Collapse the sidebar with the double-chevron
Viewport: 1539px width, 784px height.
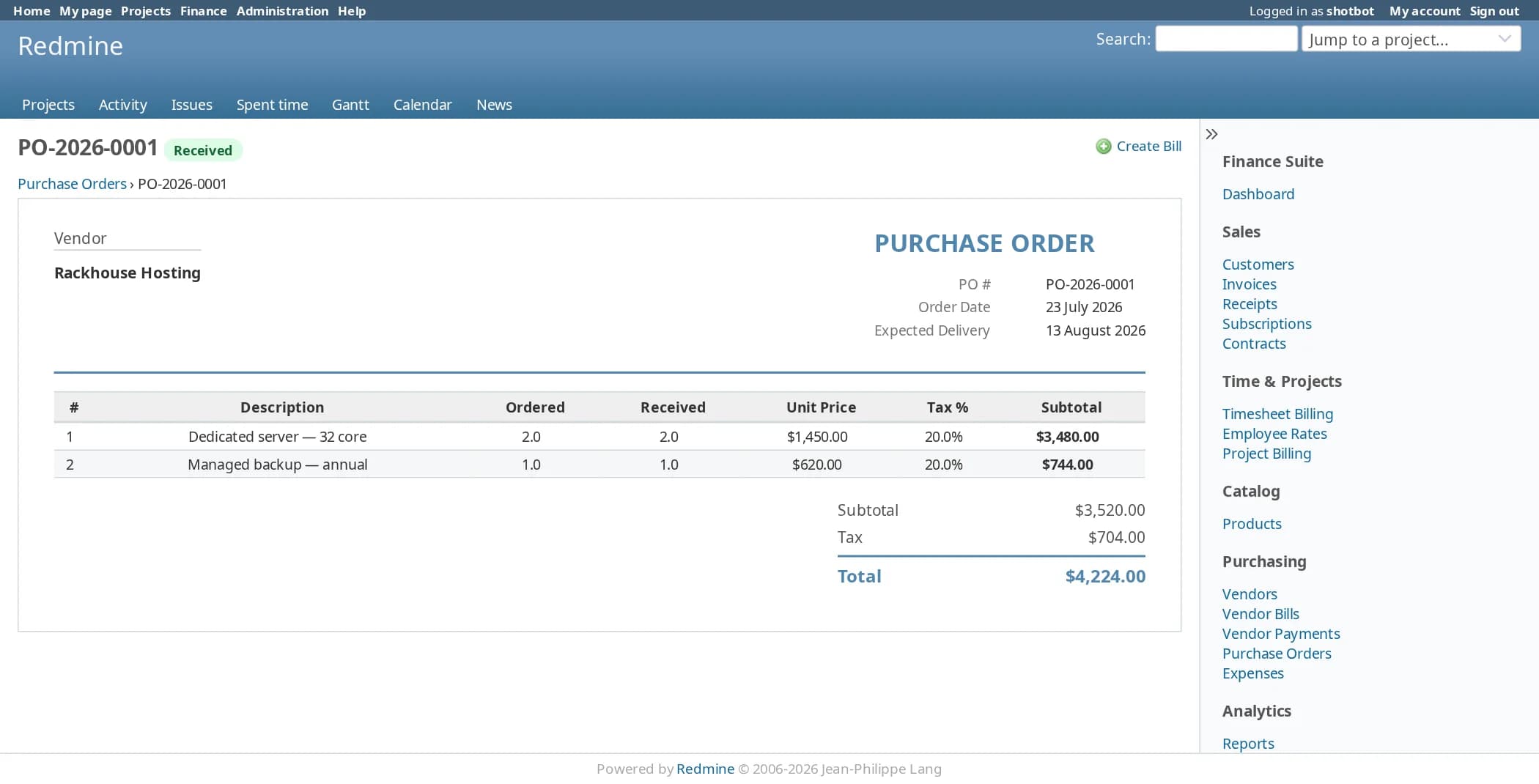pyautogui.click(x=1211, y=134)
